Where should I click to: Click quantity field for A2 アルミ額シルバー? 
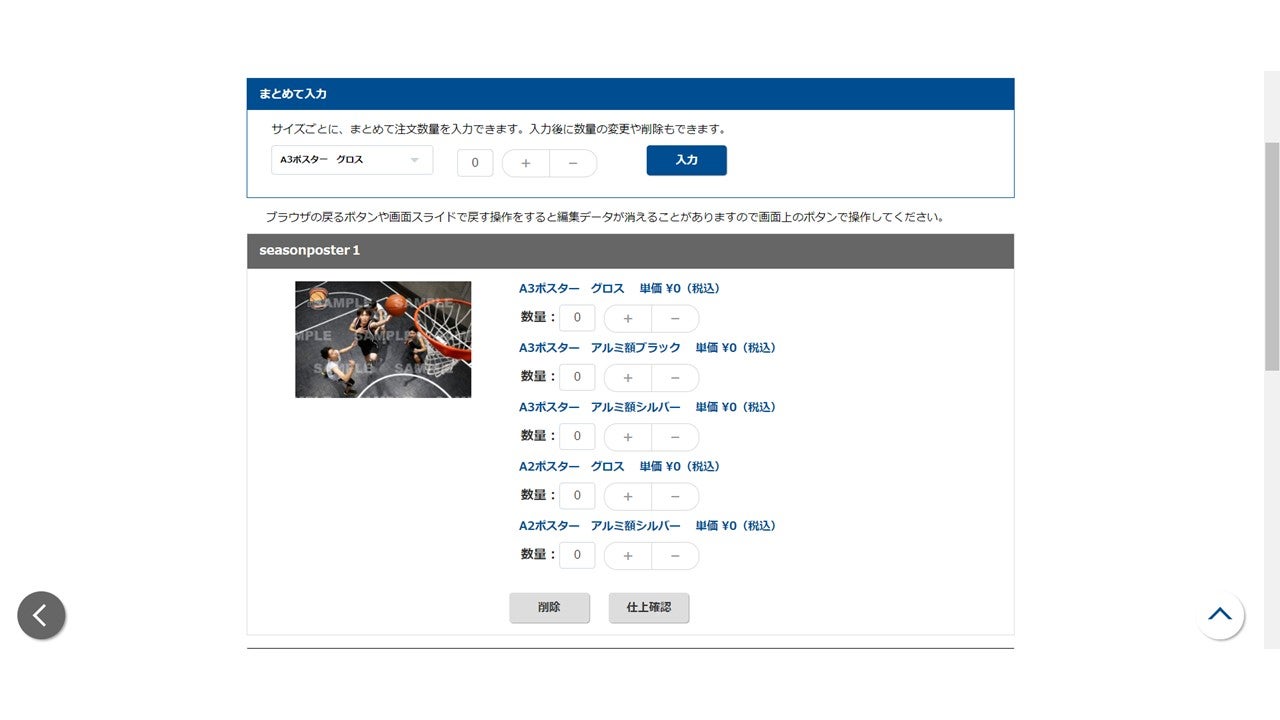[577, 554]
